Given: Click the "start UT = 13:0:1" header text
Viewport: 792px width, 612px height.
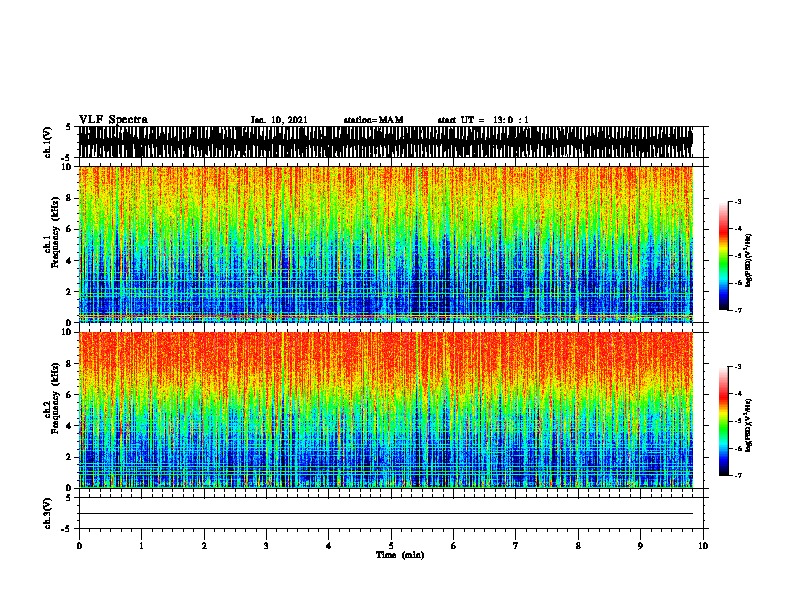Looking at the screenshot, I should (x=483, y=120).
